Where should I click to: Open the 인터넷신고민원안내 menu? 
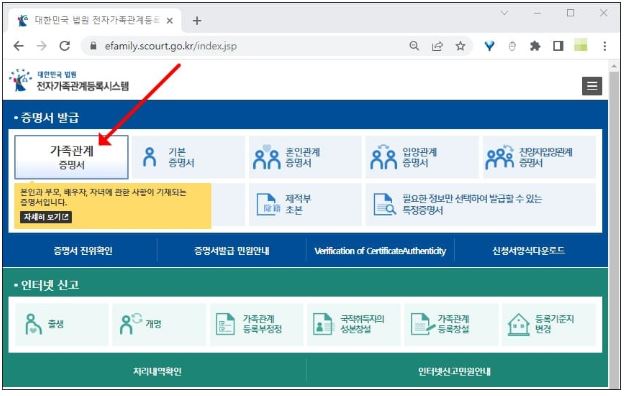coord(454,372)
